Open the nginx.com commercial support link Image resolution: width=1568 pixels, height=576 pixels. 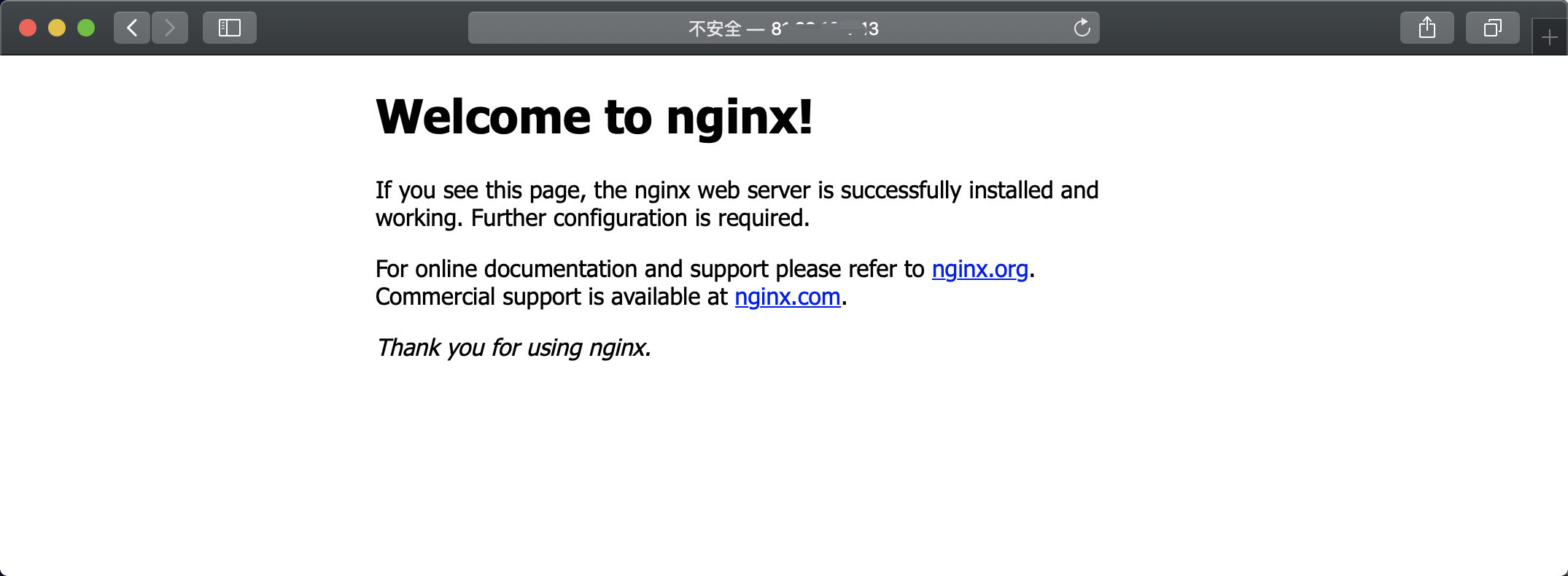(x=788, y=297)
